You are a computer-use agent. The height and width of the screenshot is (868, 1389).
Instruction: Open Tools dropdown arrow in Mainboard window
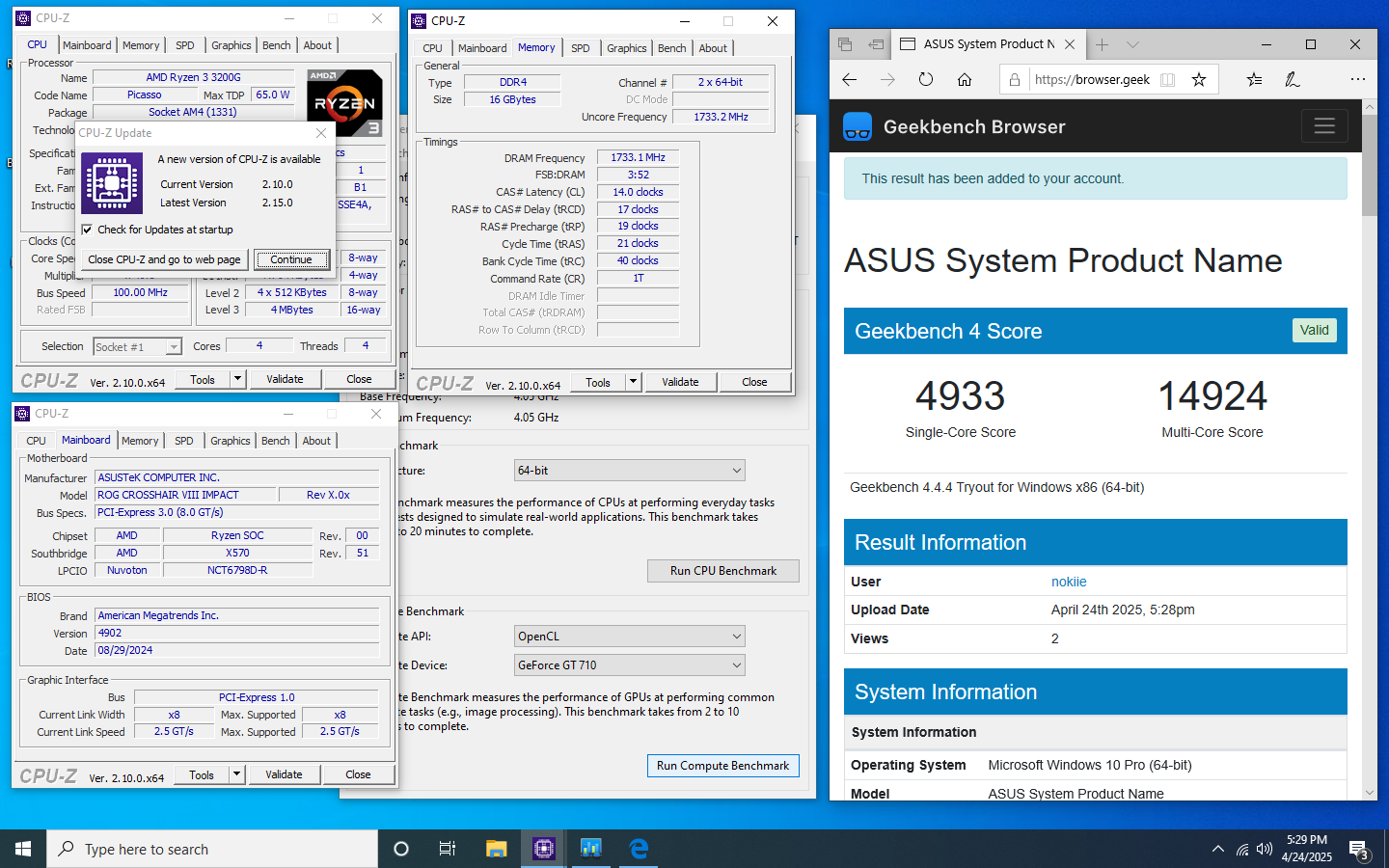pos(236,774)
